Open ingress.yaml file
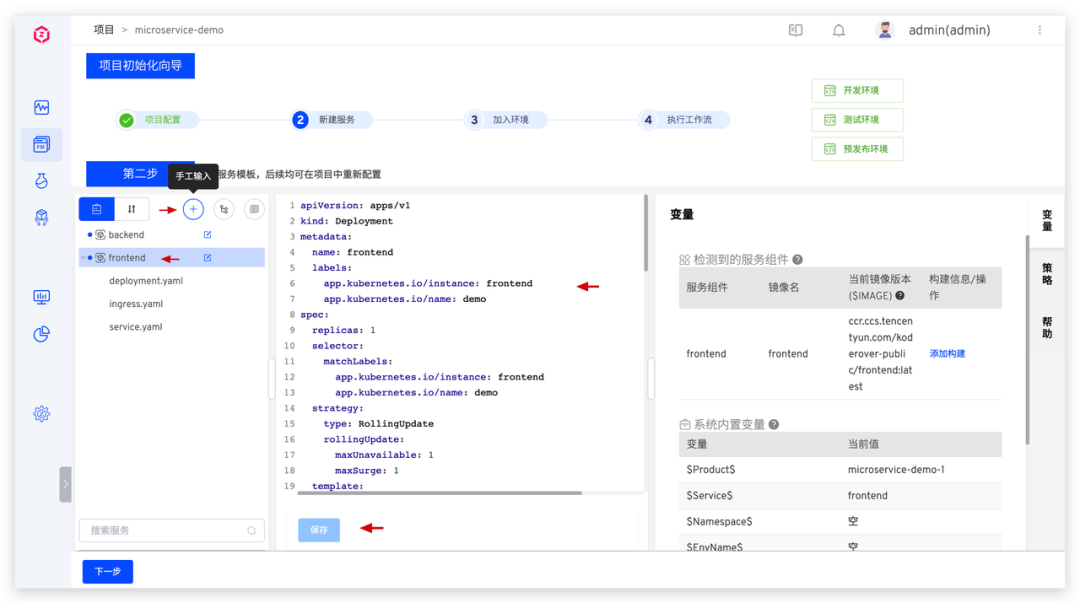Image resolution: width=1080 pixels, height=603 pixels. coord(136,304)
